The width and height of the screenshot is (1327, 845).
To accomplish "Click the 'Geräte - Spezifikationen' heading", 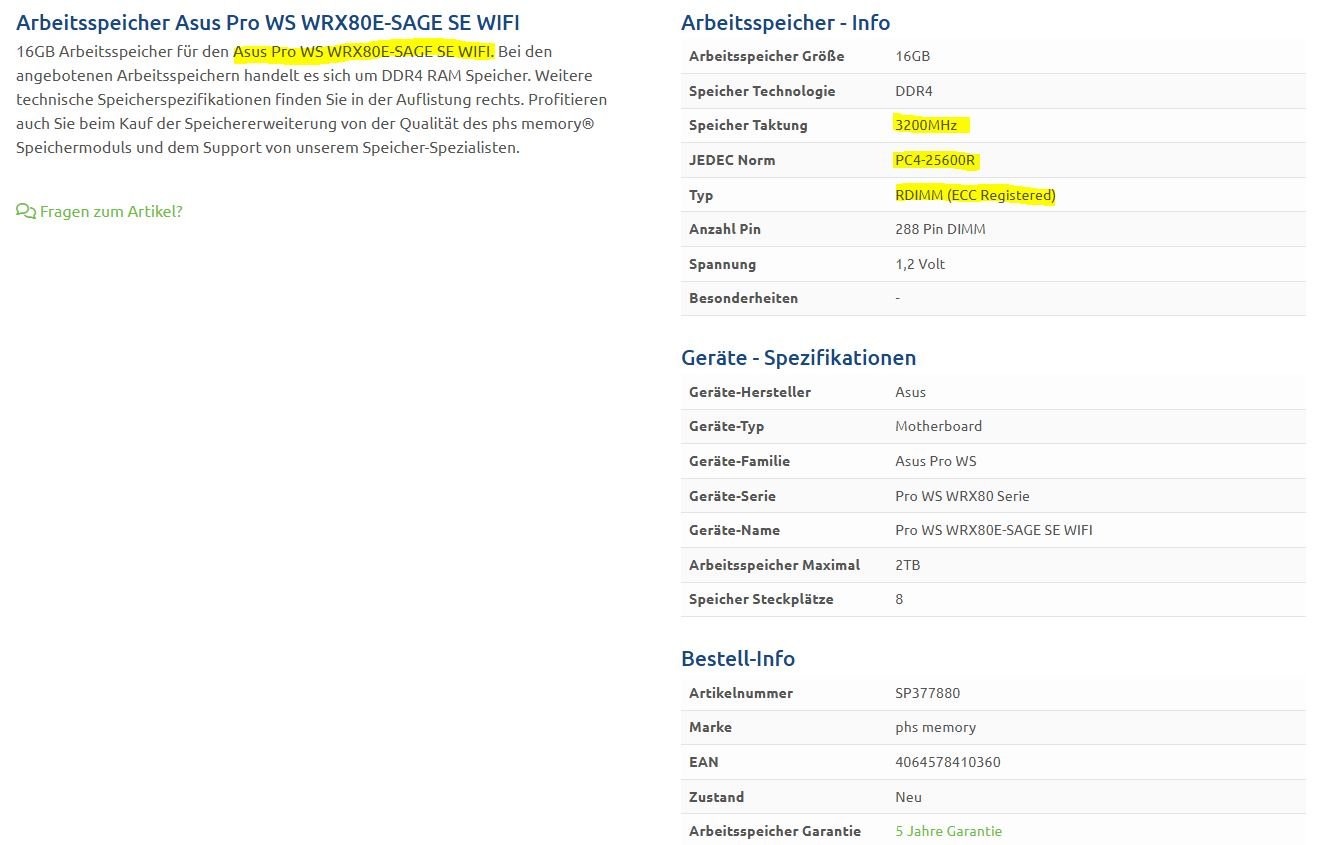I will click(x=798, y=357).
